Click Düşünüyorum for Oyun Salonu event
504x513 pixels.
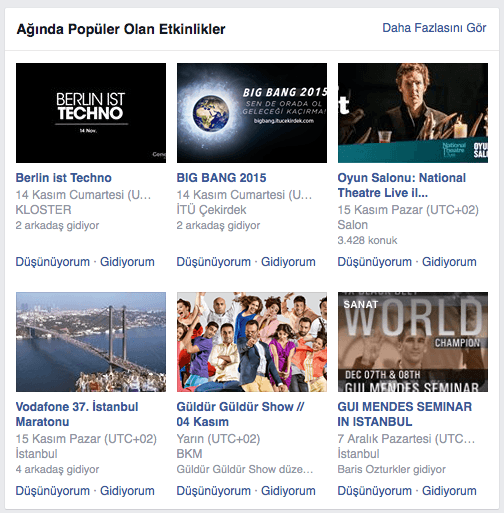[x=375, y=262]
